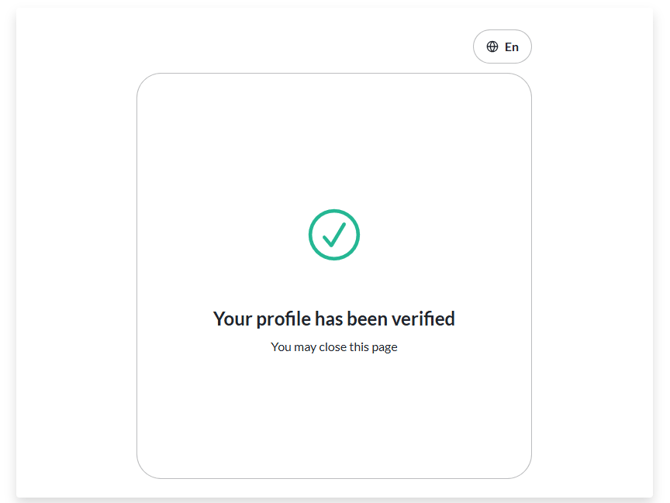Screen dimensions: 670x503
Task: Click the green verified checkmark icon
Action: pos(334,235)
